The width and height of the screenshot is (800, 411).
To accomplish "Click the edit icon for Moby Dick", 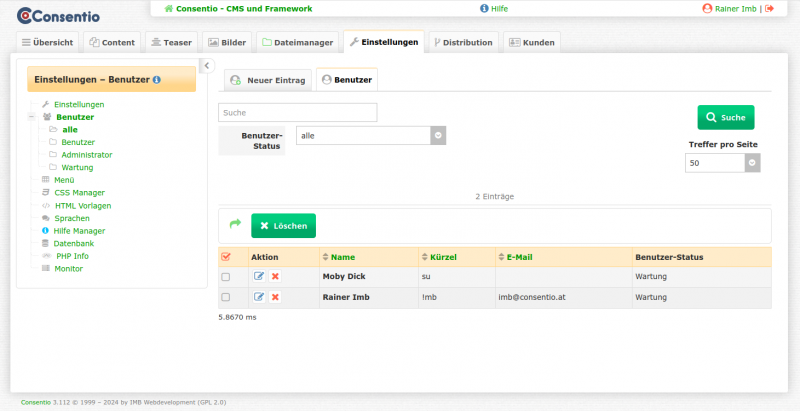I will click(260, 276).
